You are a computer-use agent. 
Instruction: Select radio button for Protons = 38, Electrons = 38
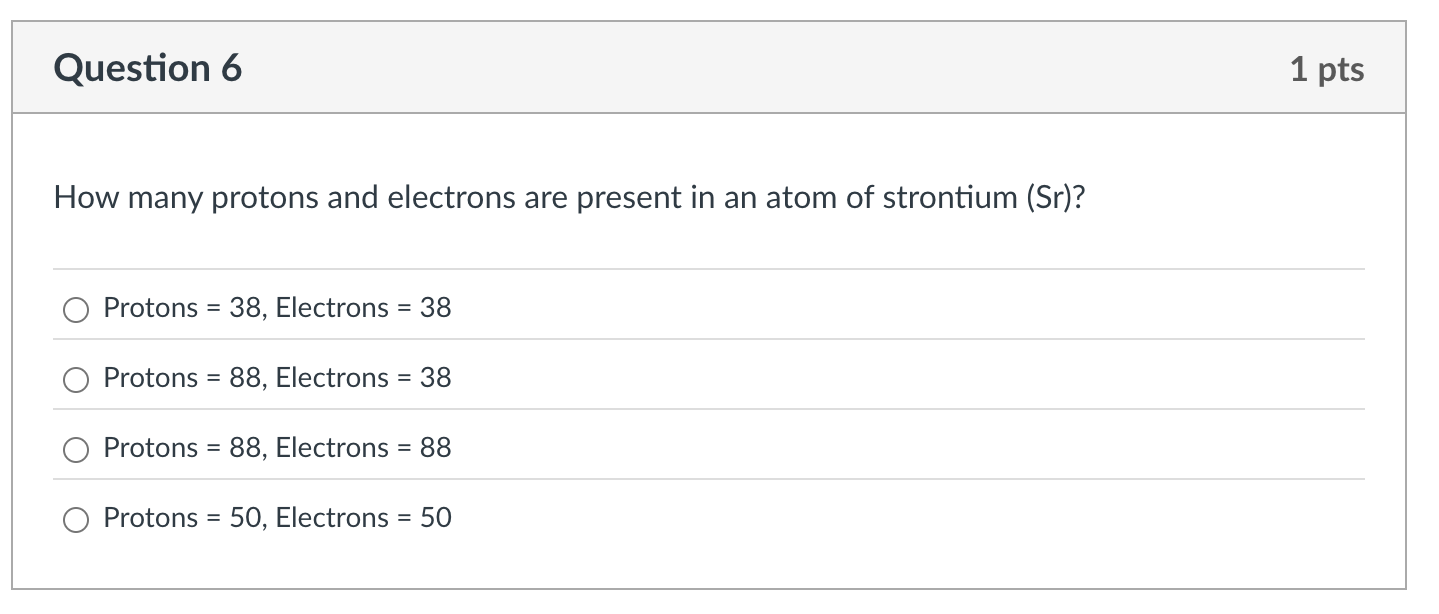(x=75, y=309)
